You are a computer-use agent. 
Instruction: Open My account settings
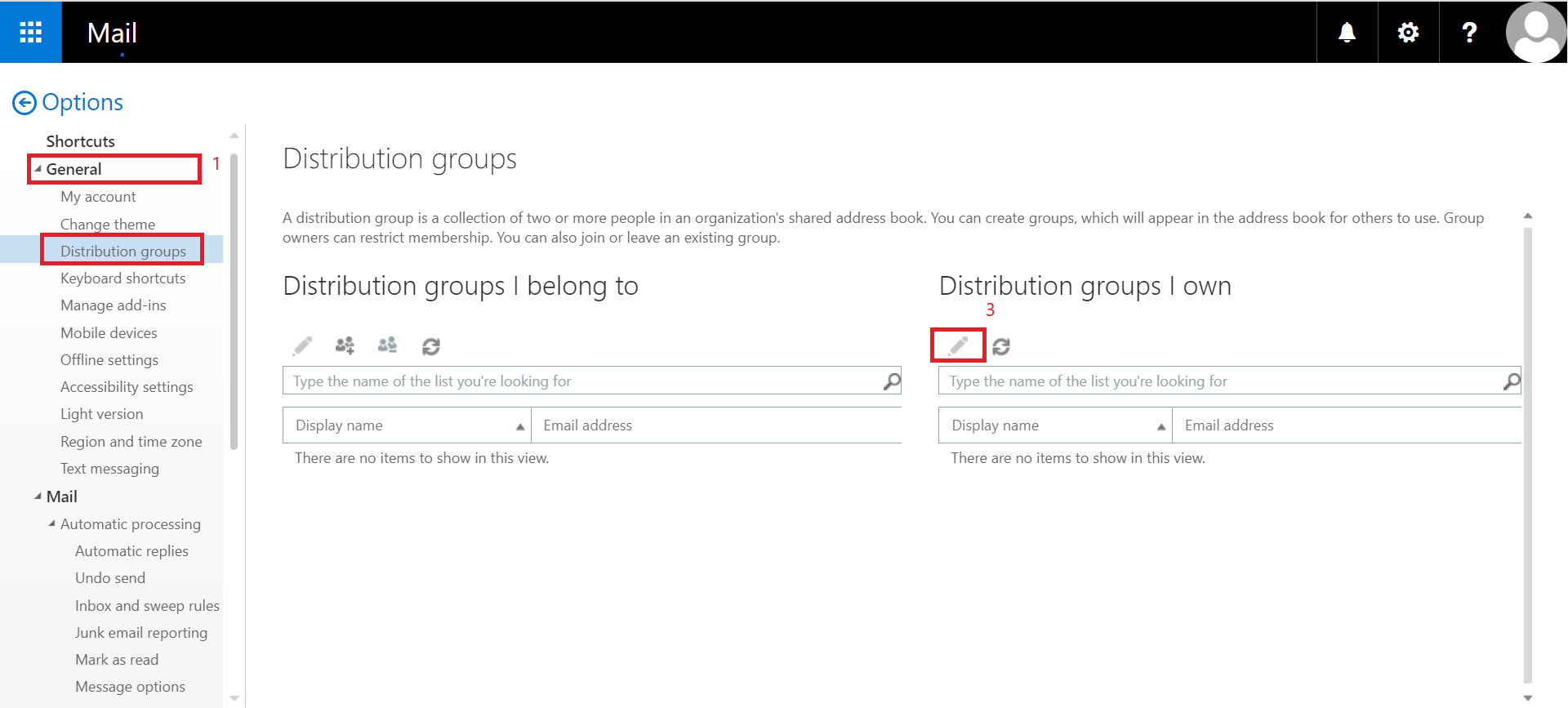point(98,197)
